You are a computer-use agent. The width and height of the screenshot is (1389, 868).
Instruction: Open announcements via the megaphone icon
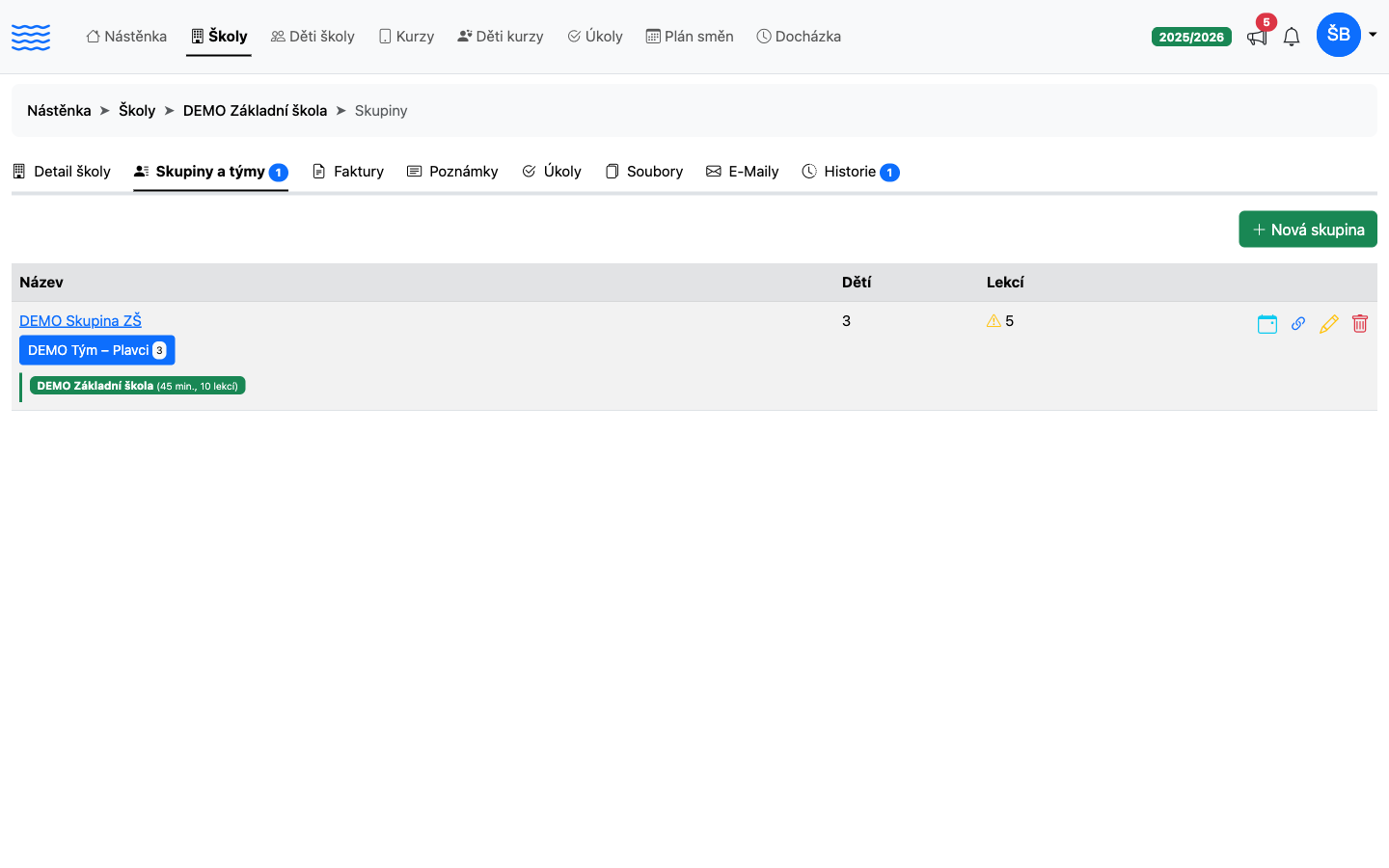(x=1257, y=37)
